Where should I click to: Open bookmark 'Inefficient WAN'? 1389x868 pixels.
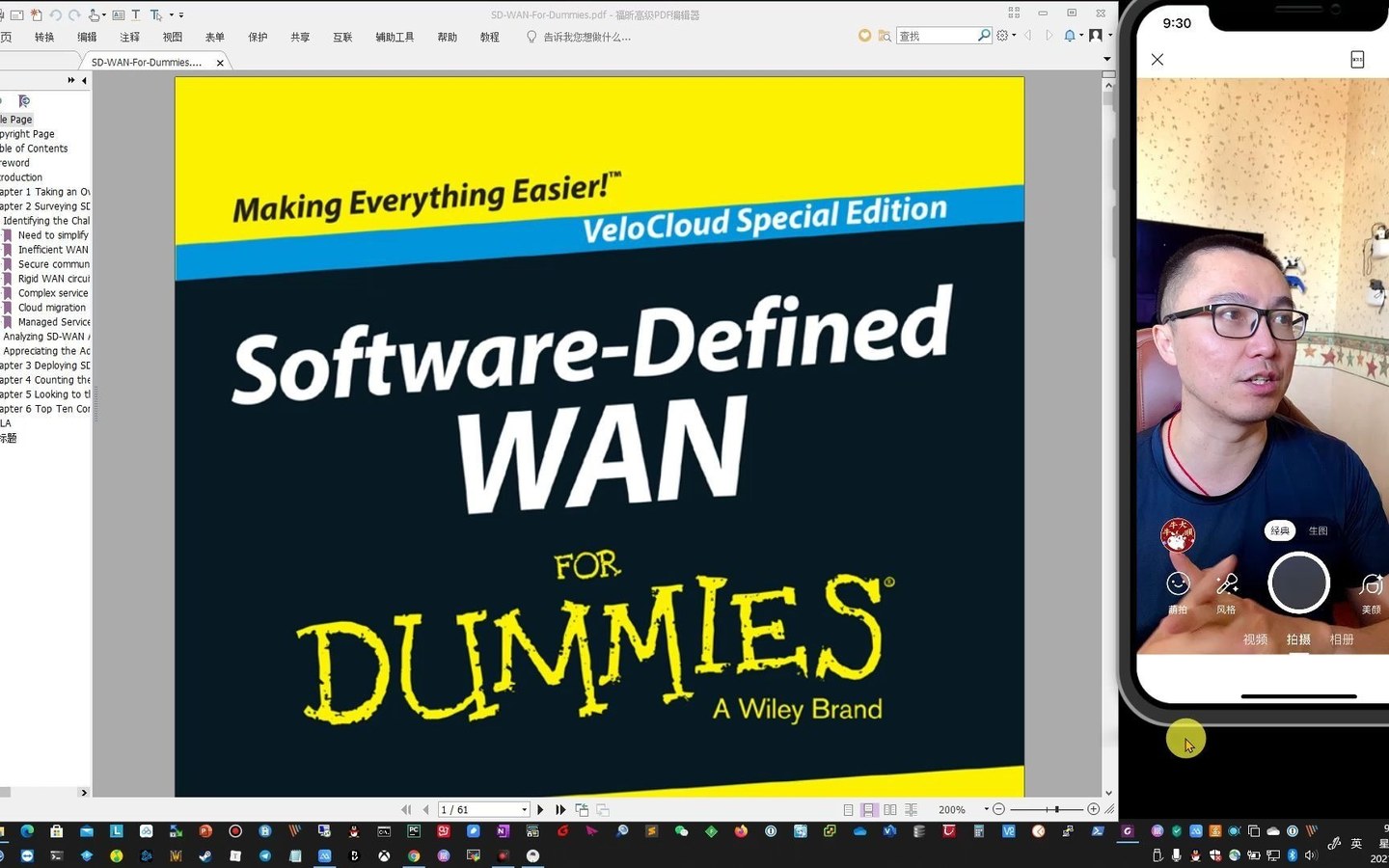click(x=52, y=250)
